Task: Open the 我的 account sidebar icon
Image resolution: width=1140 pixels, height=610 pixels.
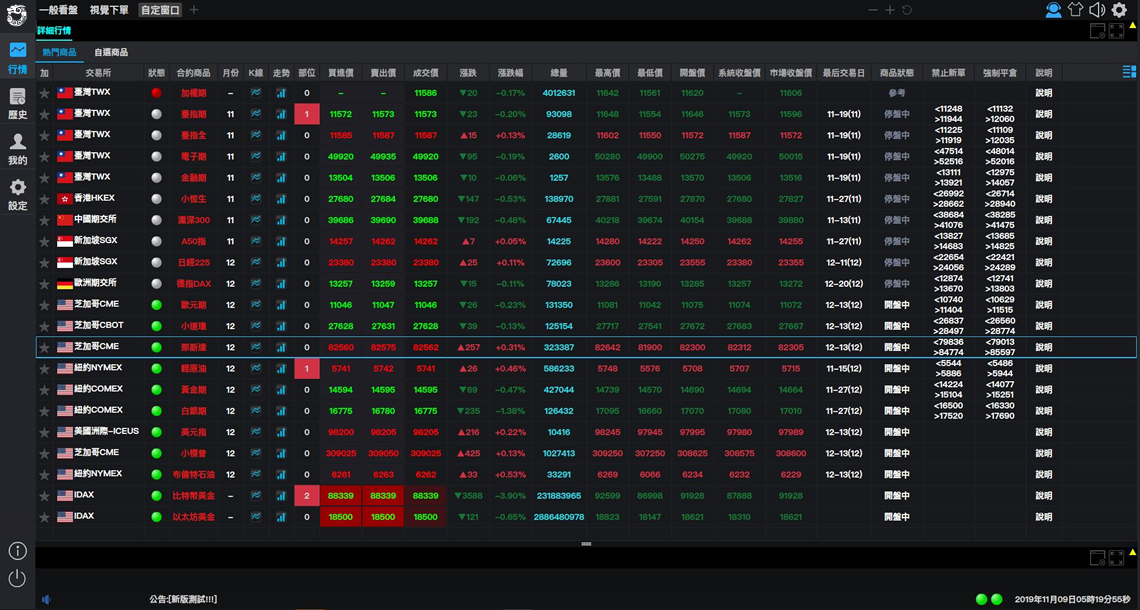Action: (18, 148)
